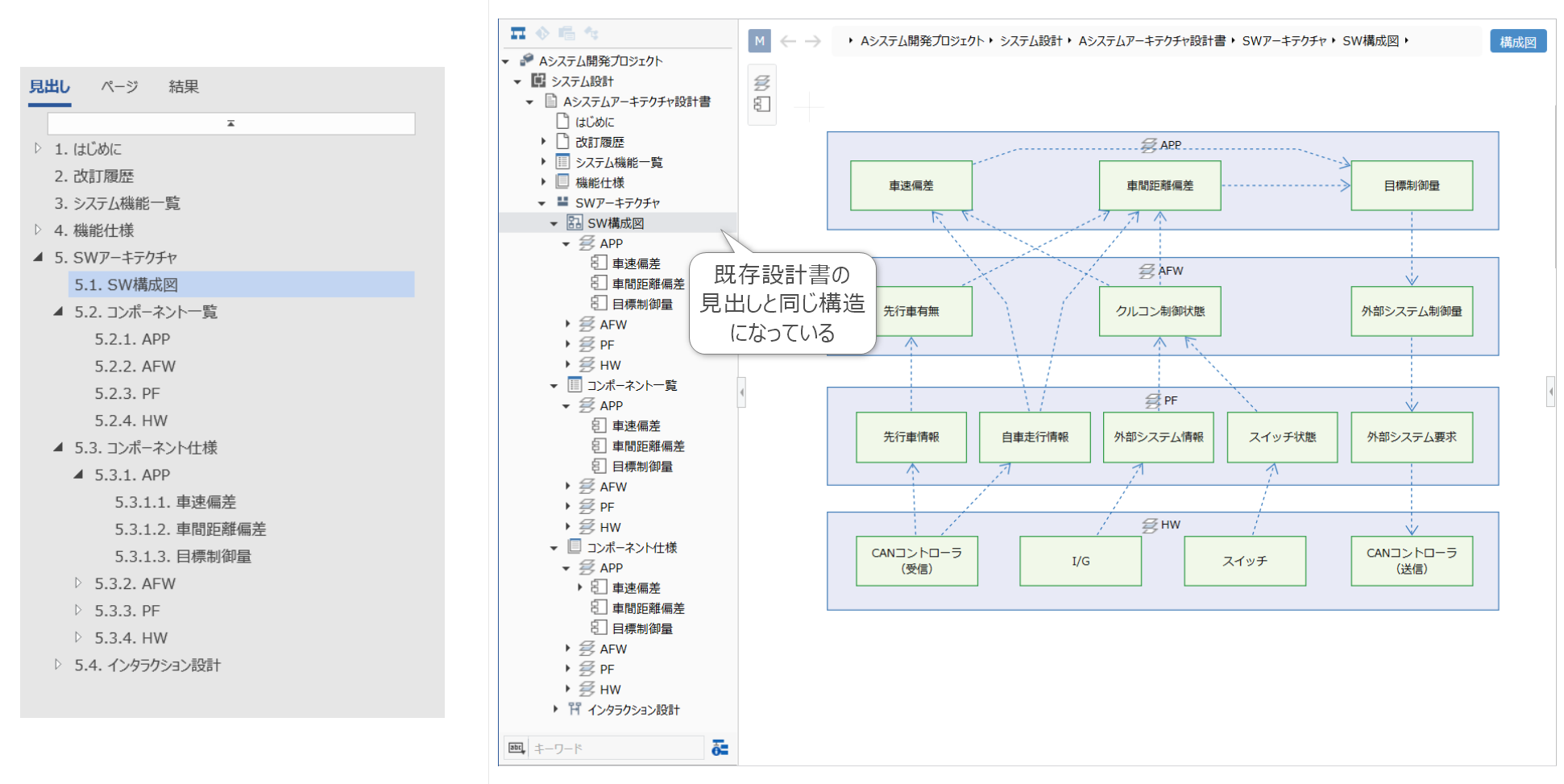The width and height of the screenshot is (1564, 784).
Task: Select 5.1. SW構成図 in the headings outline
Action: (x=242, y=284)
